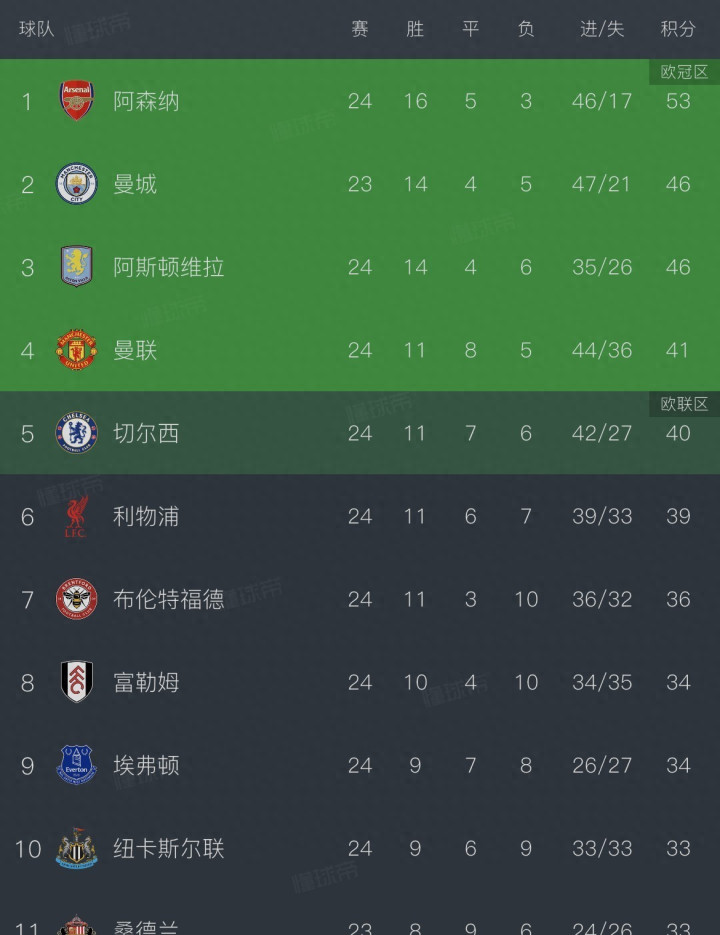Open the 曼城 team name link
This screenshot has width=720, height=935.
tap(135, 184)
